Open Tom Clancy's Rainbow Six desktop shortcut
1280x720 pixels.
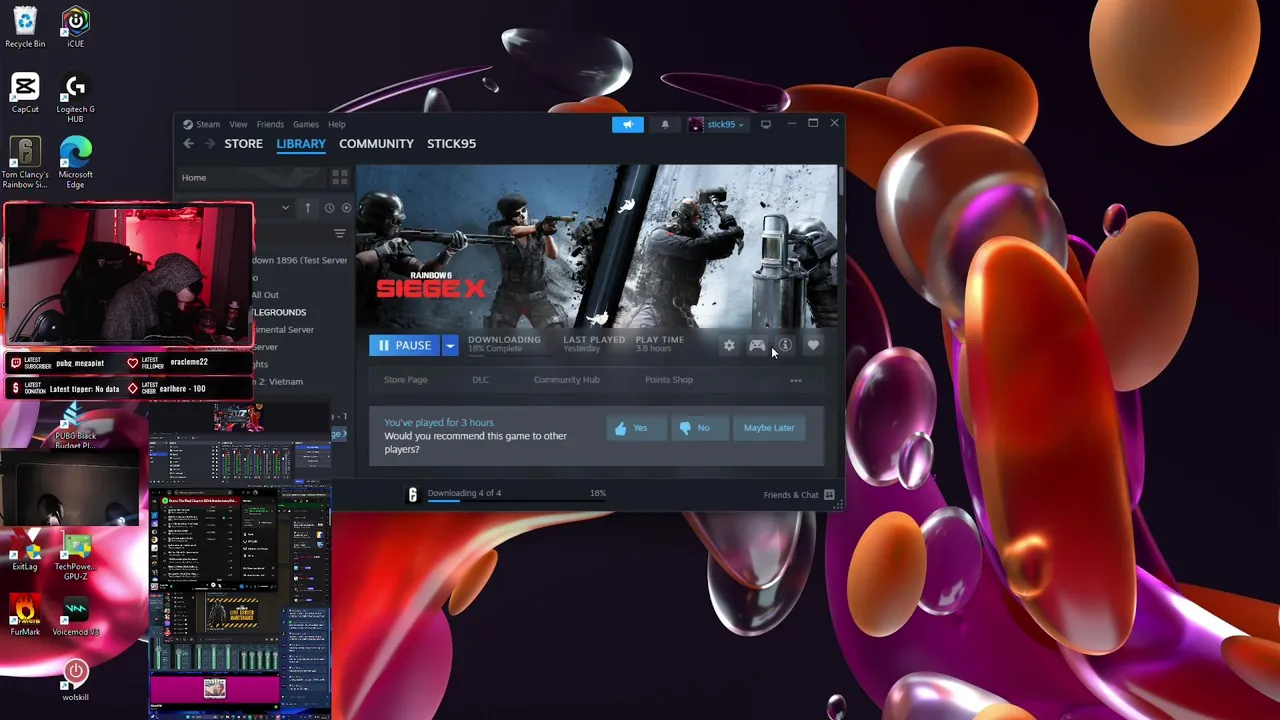[x=25, y=163]
